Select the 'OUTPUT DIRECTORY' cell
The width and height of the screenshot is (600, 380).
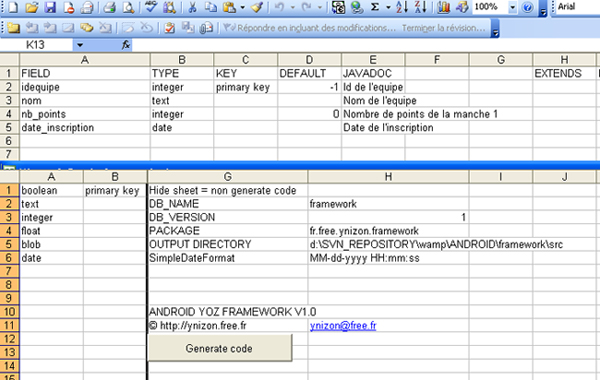pyautogui.click(x=228, y=244)
